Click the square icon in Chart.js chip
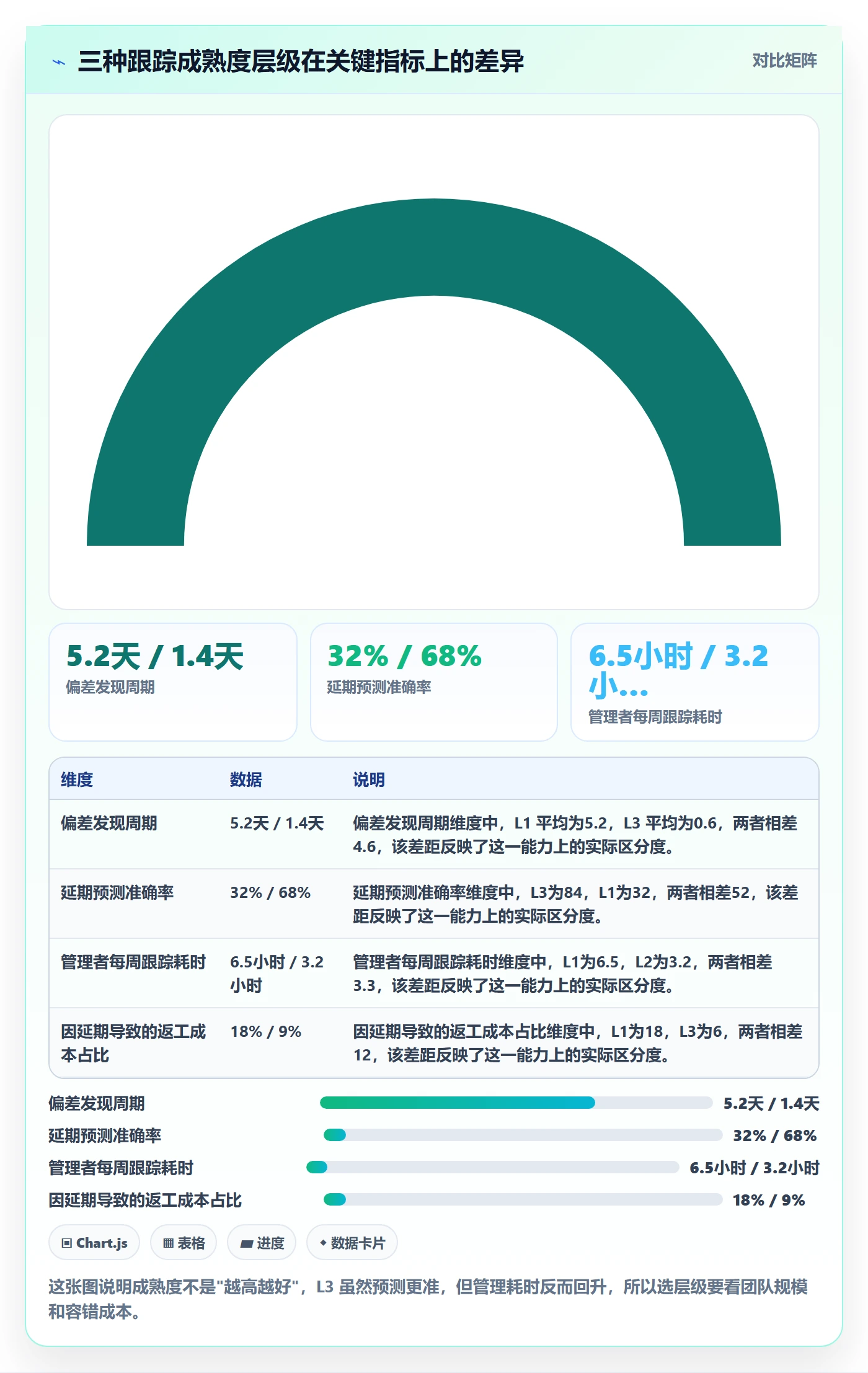 click(x=66, y=1243)
